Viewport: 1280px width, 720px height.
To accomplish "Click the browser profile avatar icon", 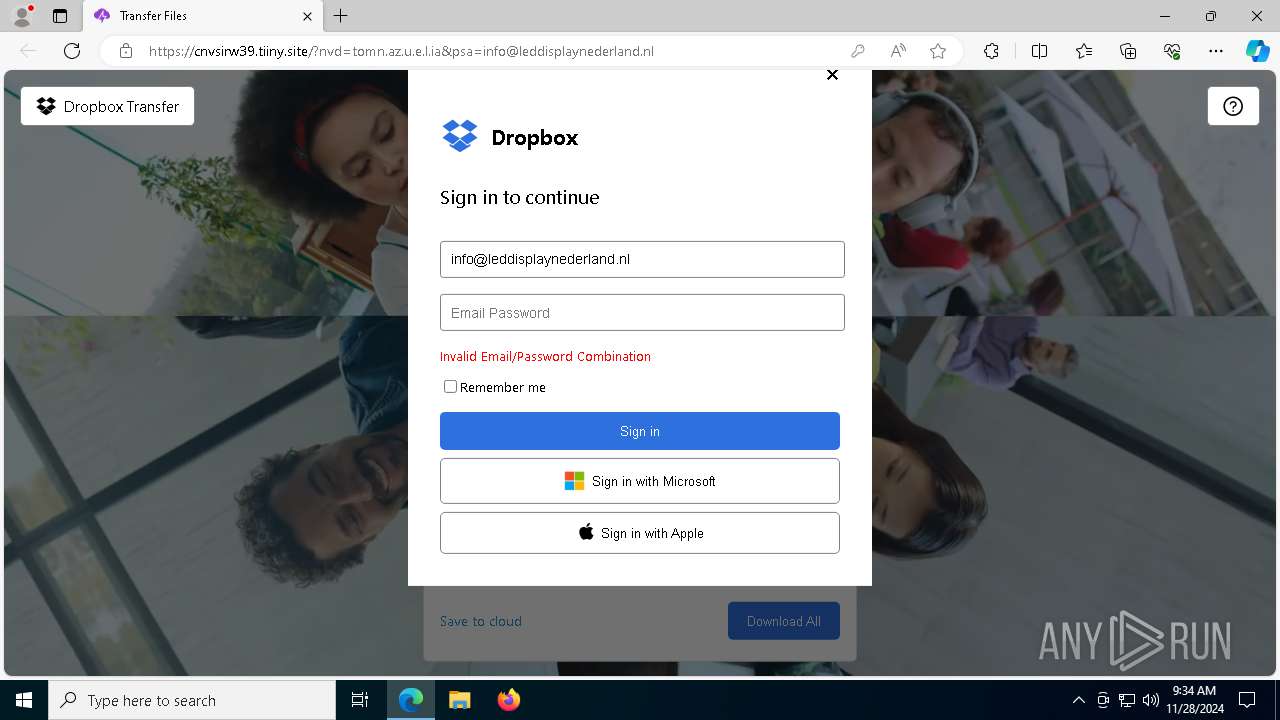I will tap(22, 16).
